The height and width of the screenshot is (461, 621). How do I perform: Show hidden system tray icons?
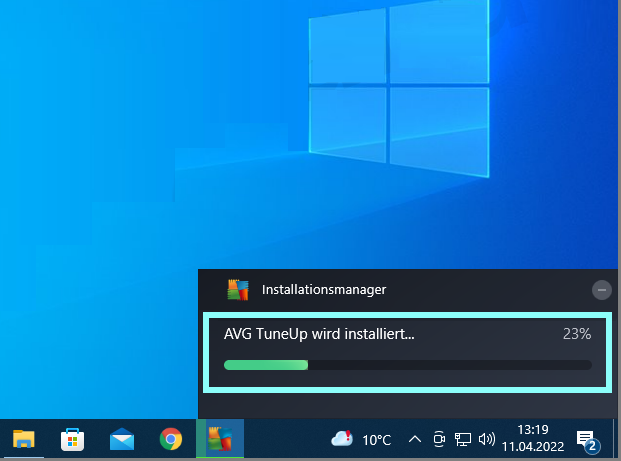coord(415,439)
